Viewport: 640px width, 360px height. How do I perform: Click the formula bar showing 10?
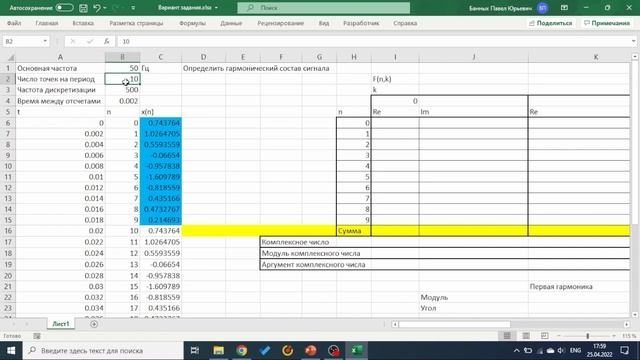pyautogui.click(x=373, y=41)
